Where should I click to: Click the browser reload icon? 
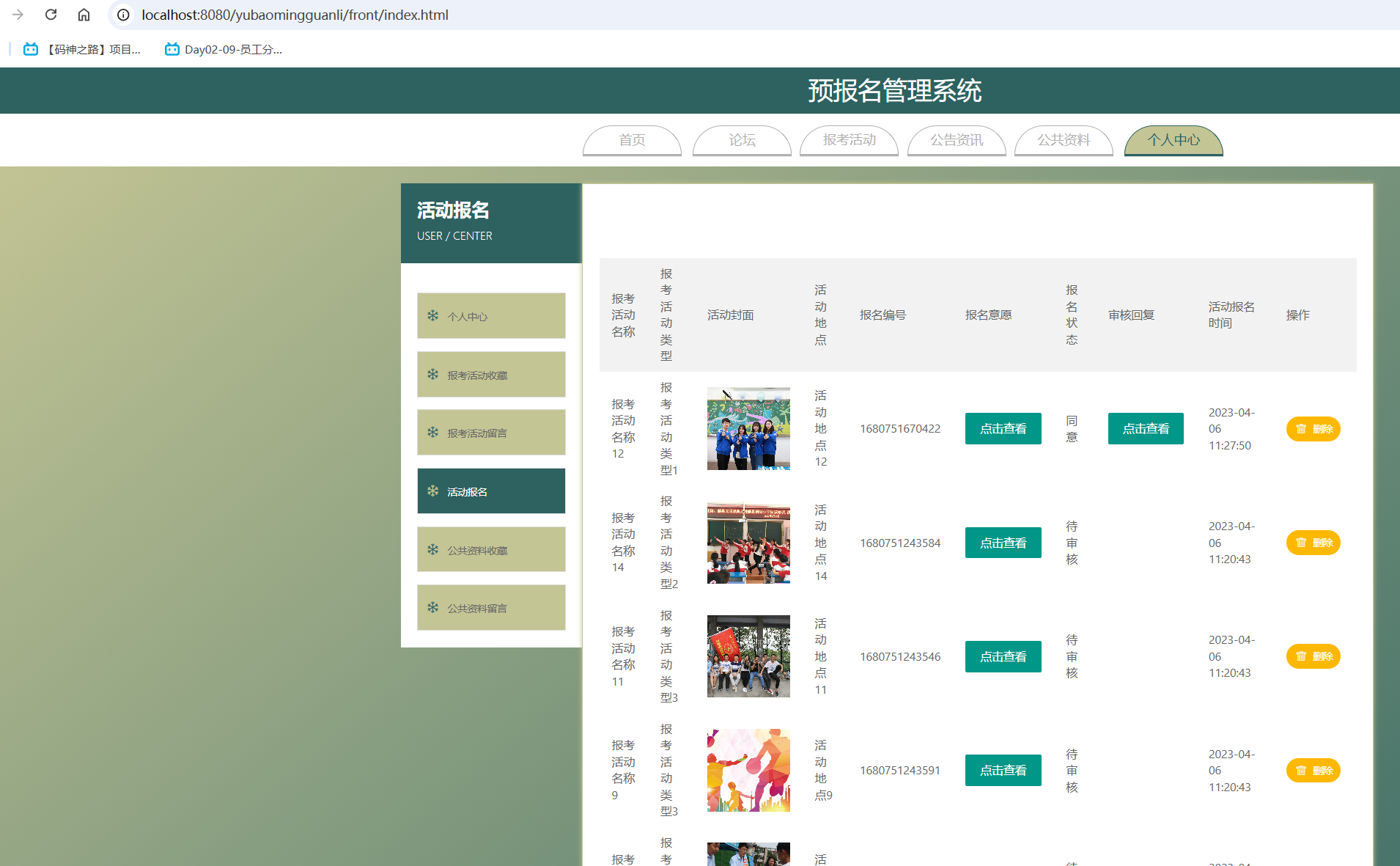pyautogui.click(x=51, y=15)
